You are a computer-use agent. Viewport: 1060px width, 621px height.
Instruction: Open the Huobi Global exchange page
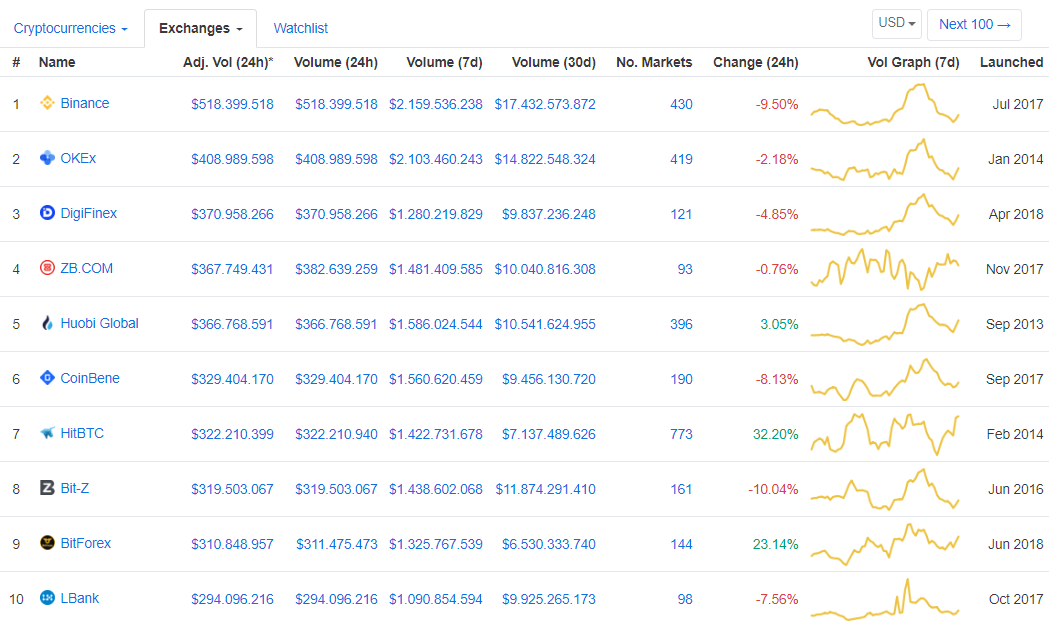tap(99, 323)
